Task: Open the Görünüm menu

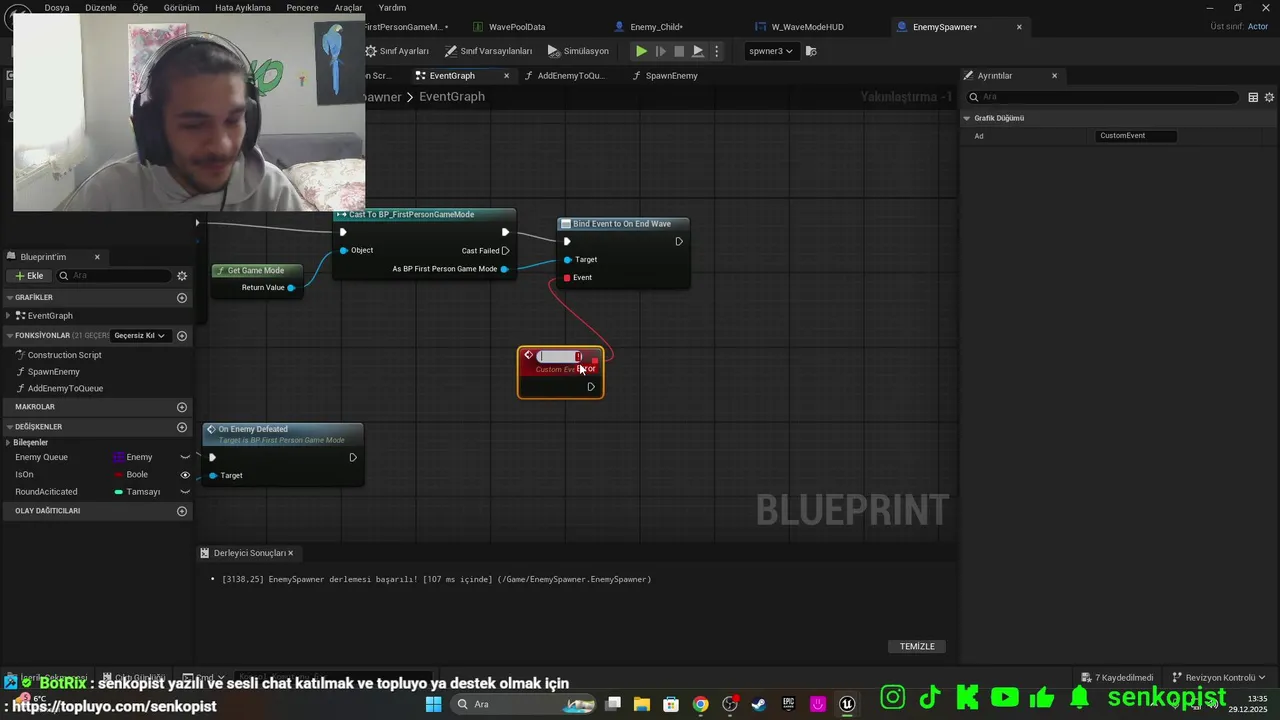Action: click(181, 7)
